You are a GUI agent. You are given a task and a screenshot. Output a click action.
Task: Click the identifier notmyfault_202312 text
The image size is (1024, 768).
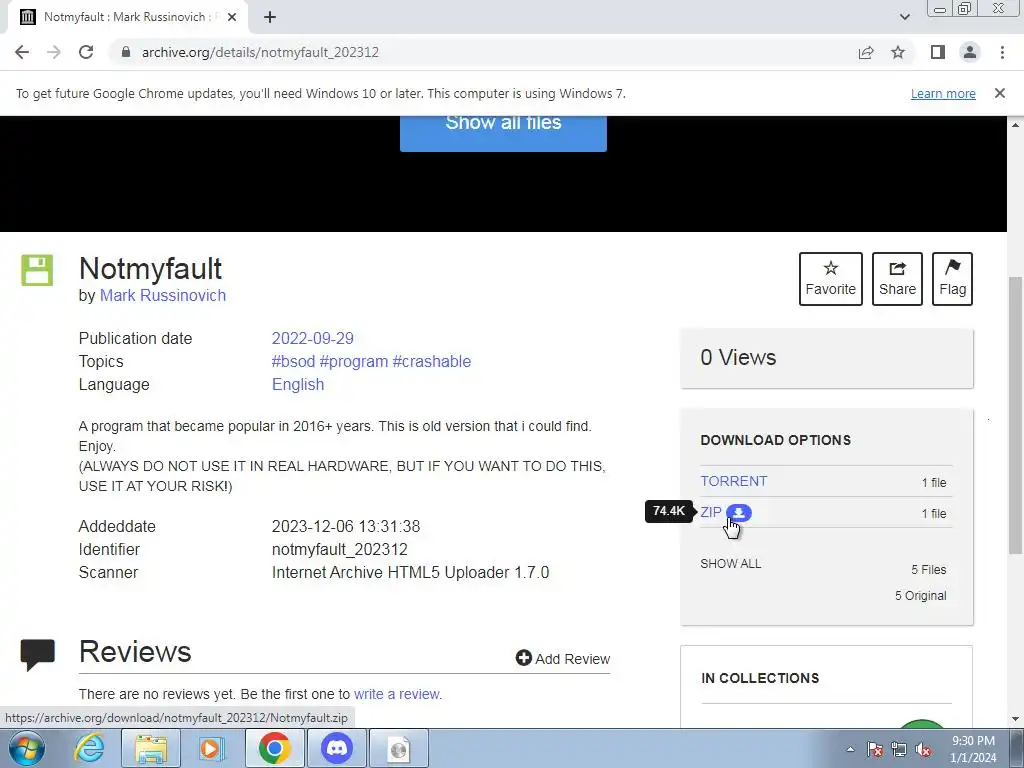point(340,549)
